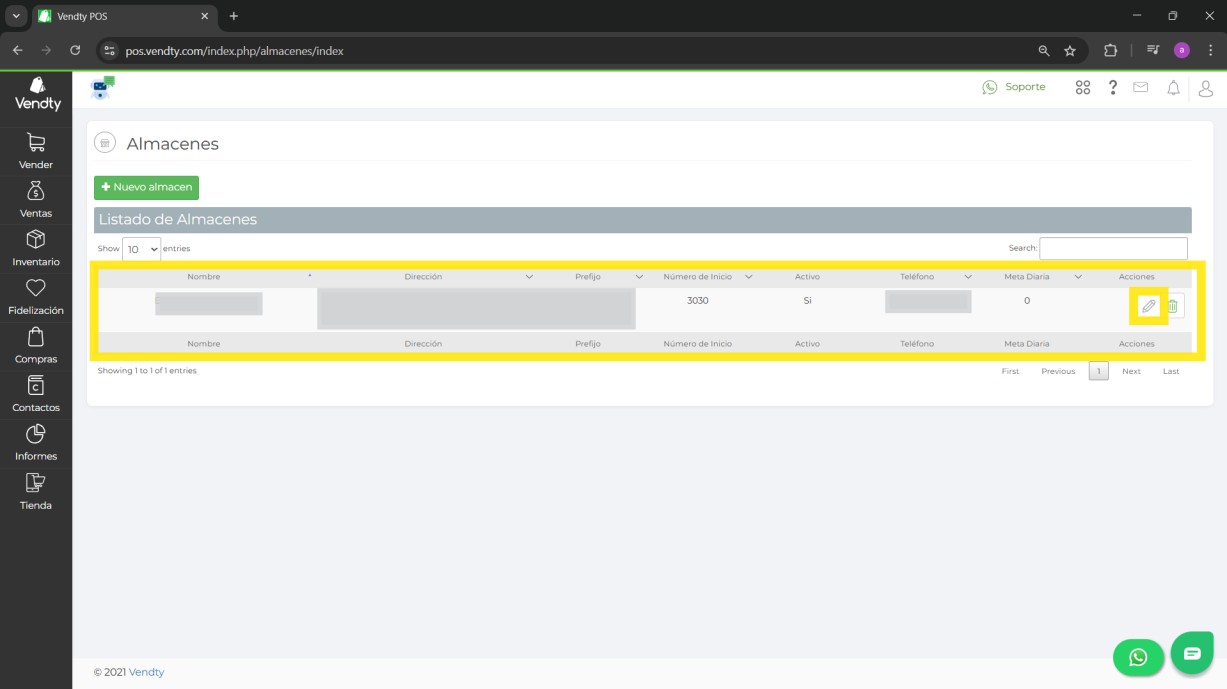Viewport: 1227px width, 689px height.
Task: Open the Inventario box section
Action: pyautogui.click(x=36, y=249)
